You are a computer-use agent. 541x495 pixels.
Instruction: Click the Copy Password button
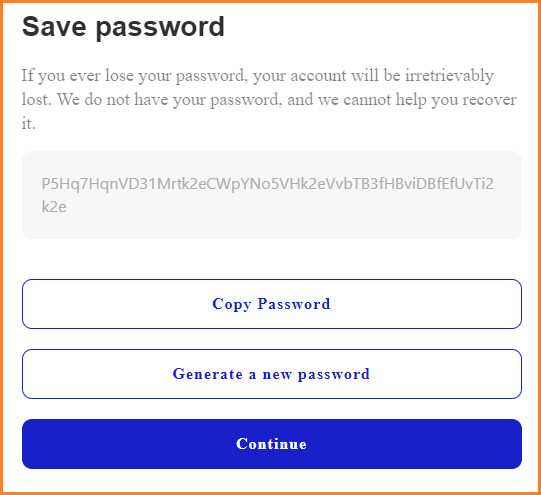click(272, 304)
